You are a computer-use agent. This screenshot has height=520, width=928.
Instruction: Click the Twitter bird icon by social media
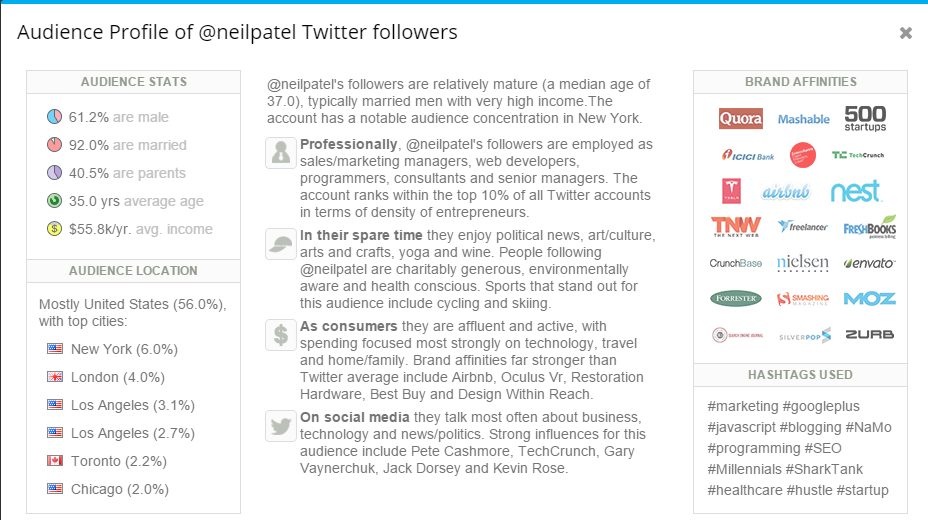(x=281, y=426)
